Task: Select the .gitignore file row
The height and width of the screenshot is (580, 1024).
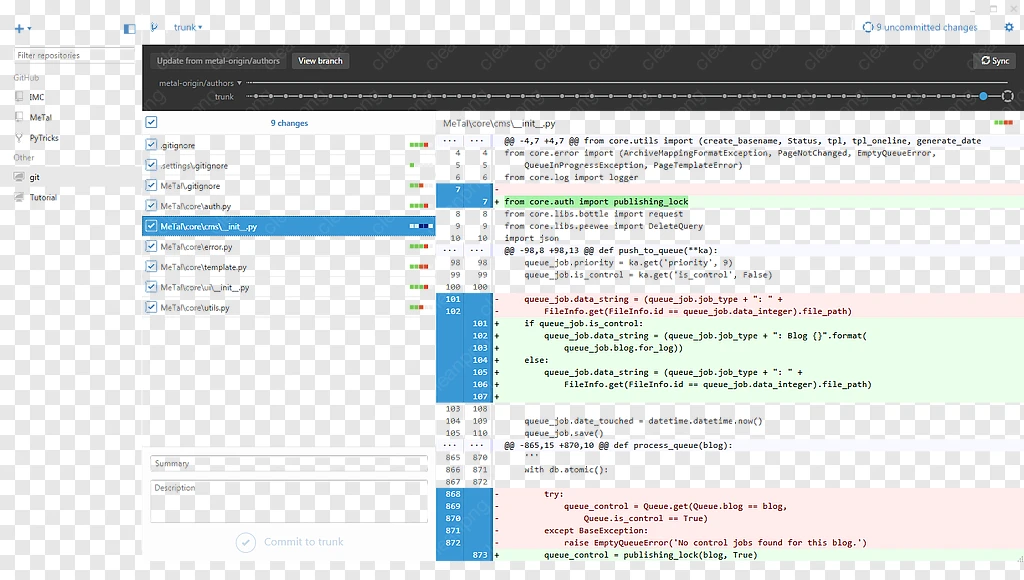Action: [289, 145]
